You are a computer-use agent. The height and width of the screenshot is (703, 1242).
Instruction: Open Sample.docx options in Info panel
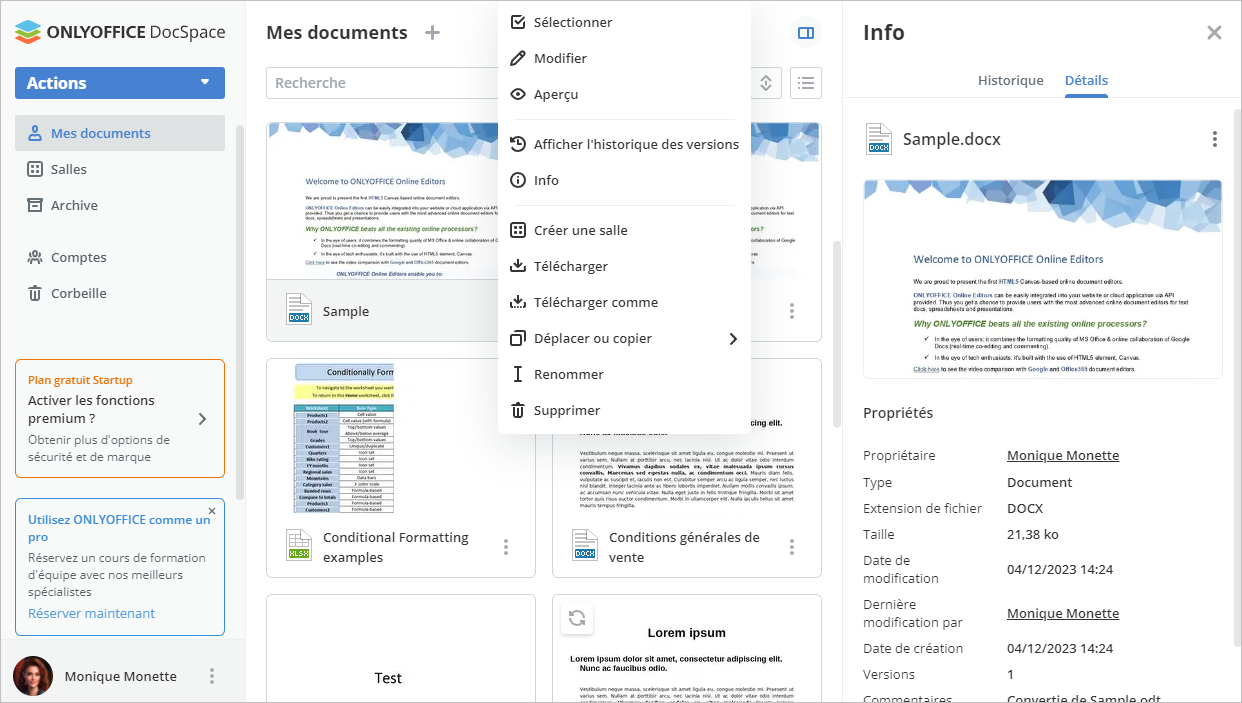pos(1215,139)
